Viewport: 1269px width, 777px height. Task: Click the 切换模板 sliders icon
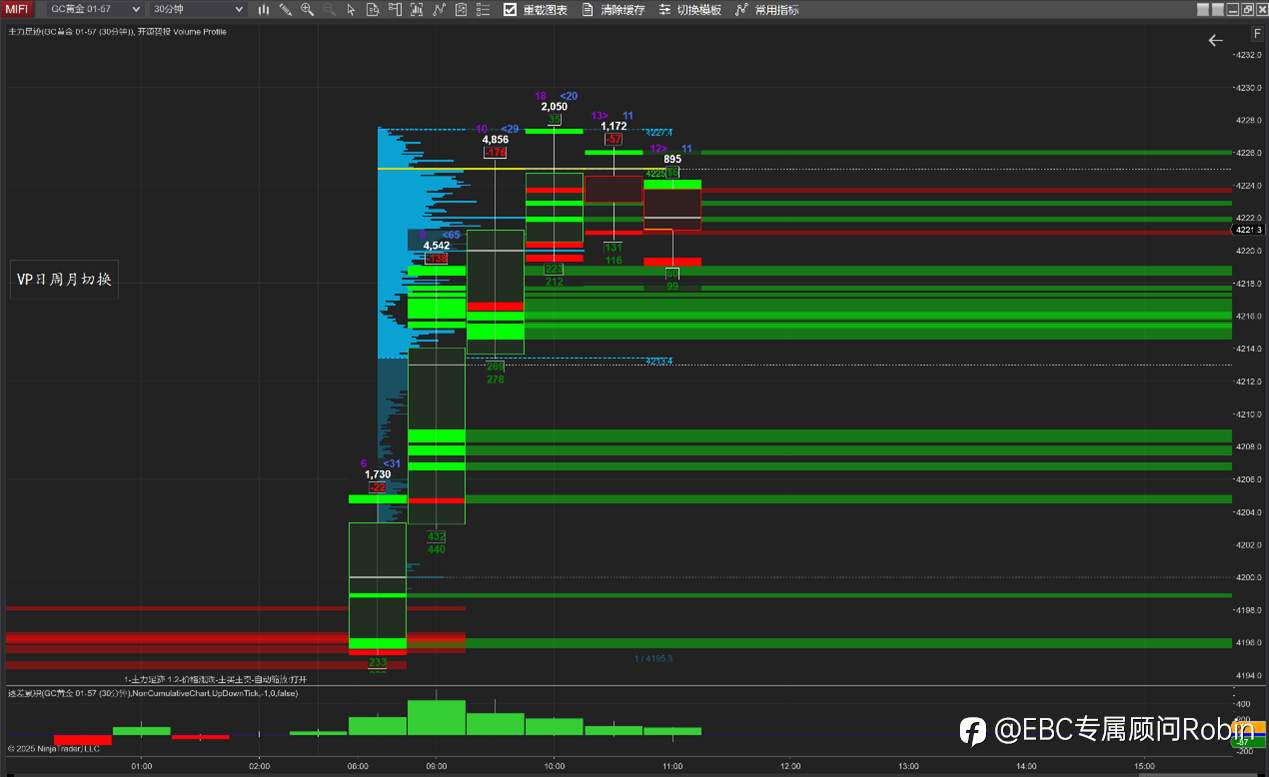click(666, 9)
